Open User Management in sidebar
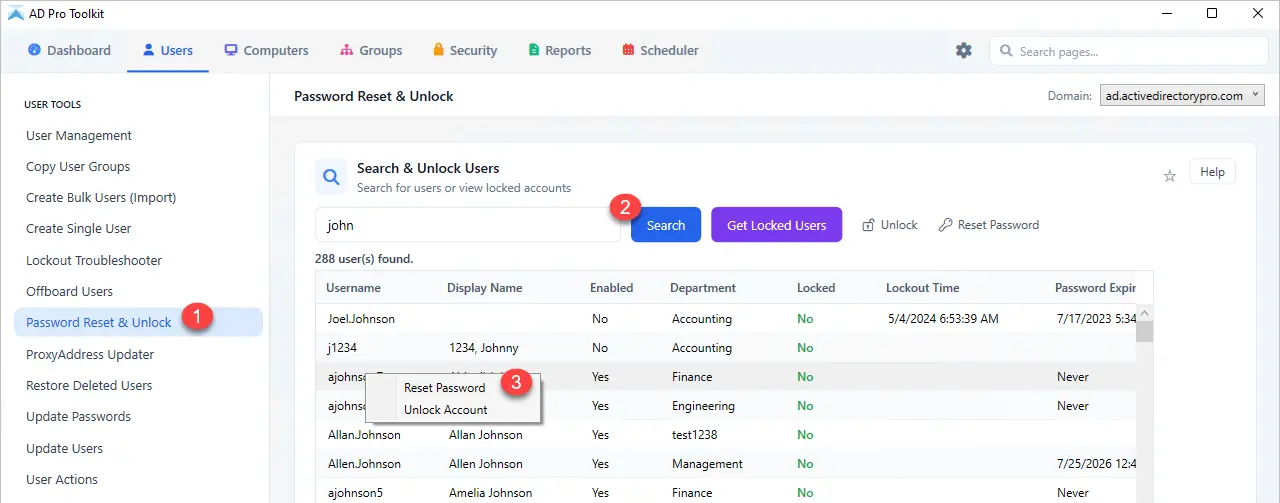1280x503 pixels. (79, 136)
